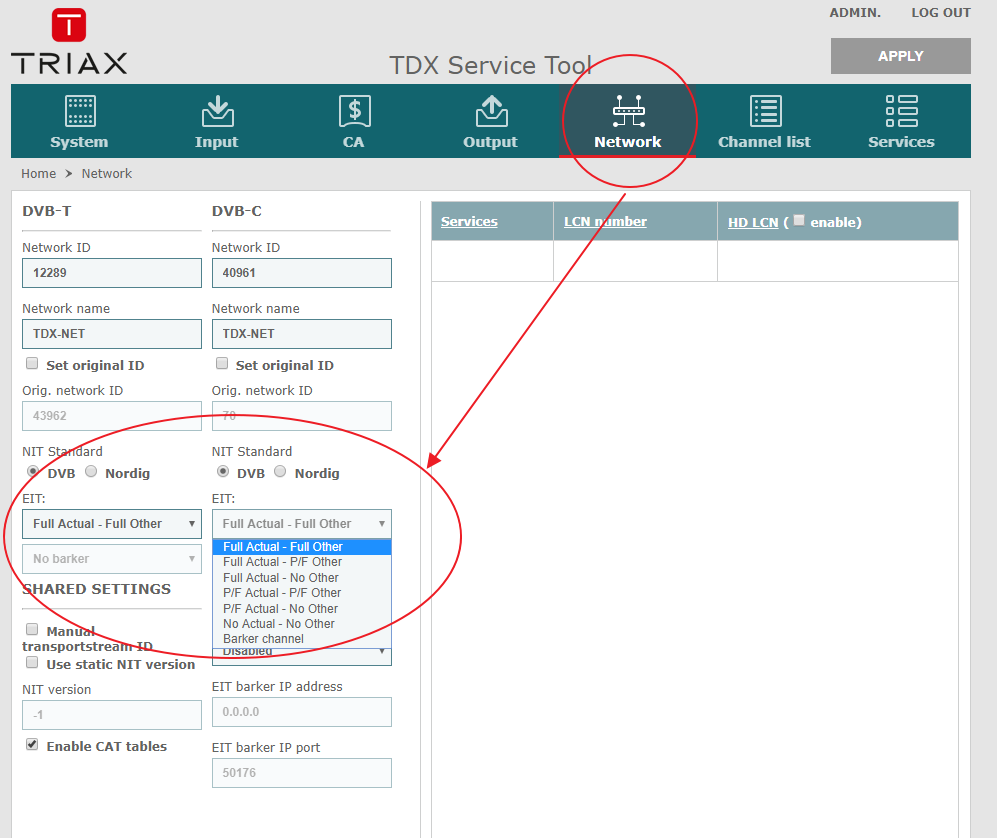Click DVB-T Network ID field
997x838 pixels.
tap(112, 273)
